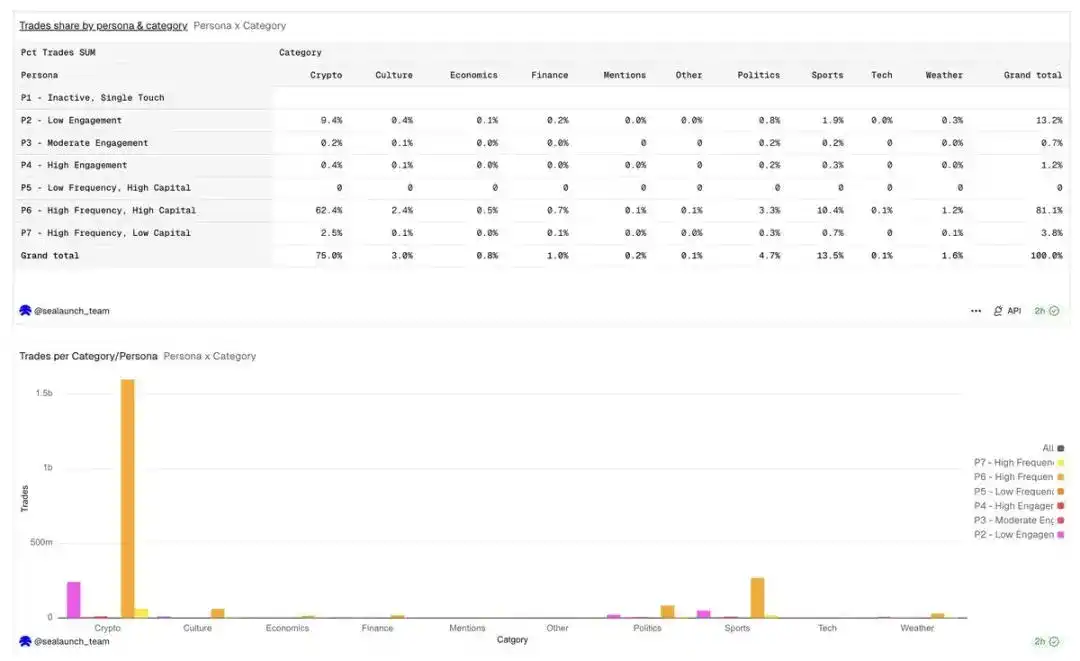Toggle P2 Low Engagement legend entry
The width and height of the screenshot is (1080, 661).
[1013, 535]
